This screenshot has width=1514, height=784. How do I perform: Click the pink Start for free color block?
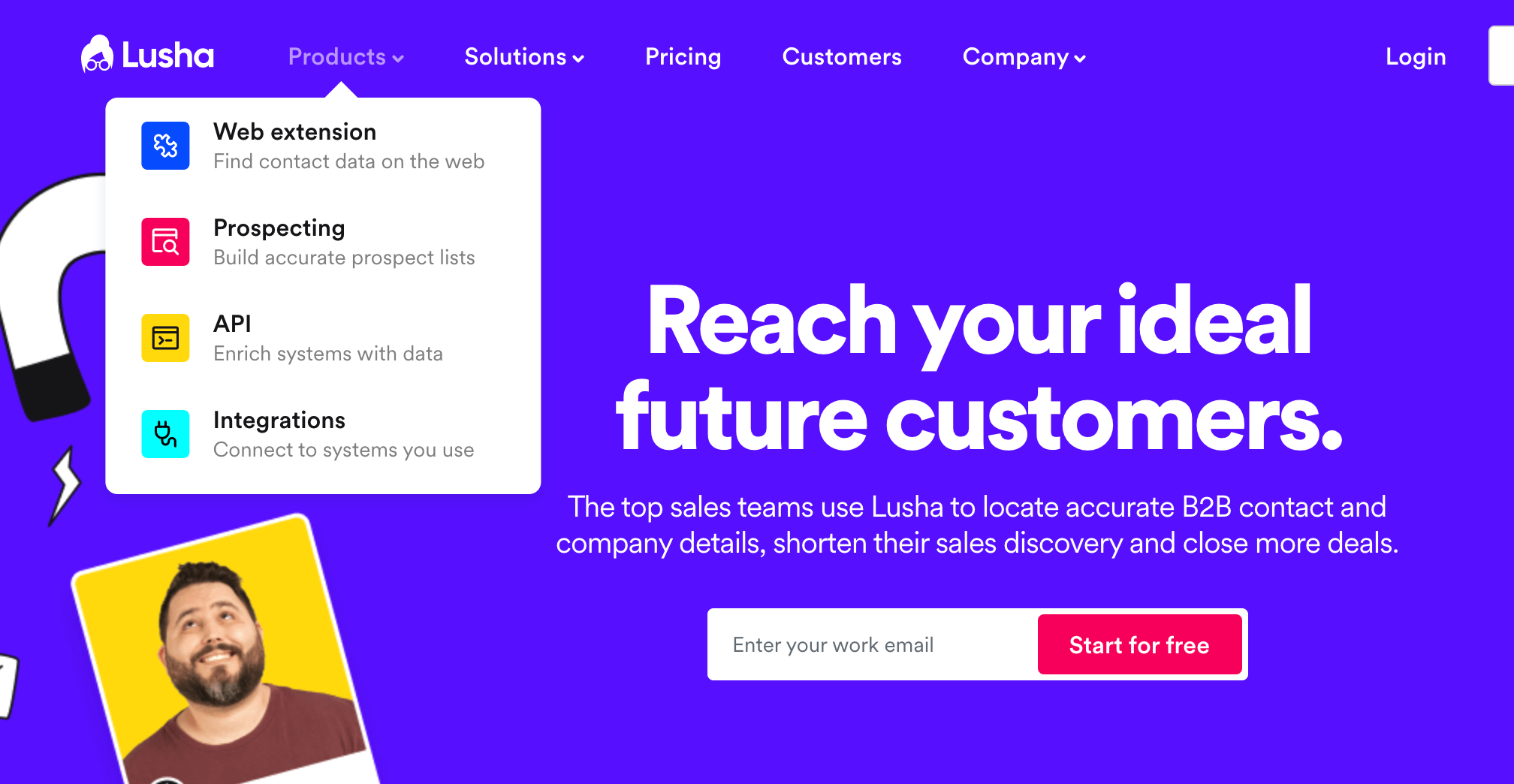(1139, 644)
